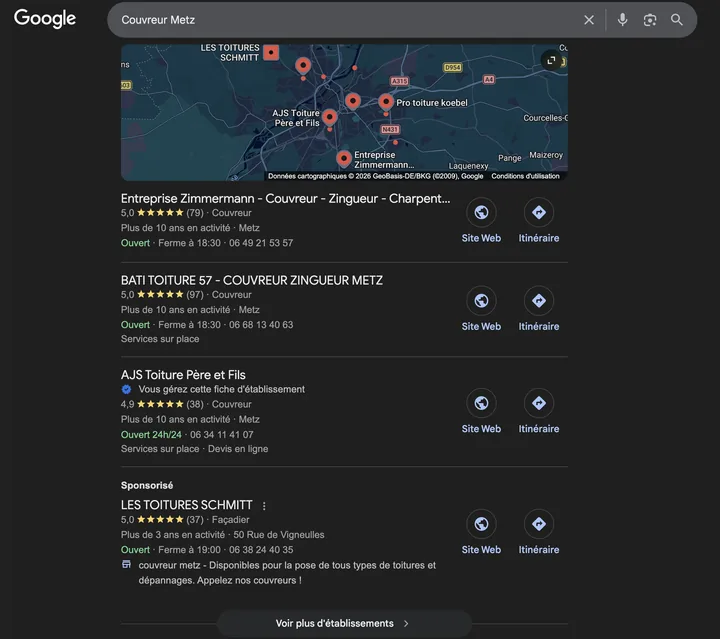Open Google Lens image search icon
Screen dimensions: 720x639
(x=649, y=20)
